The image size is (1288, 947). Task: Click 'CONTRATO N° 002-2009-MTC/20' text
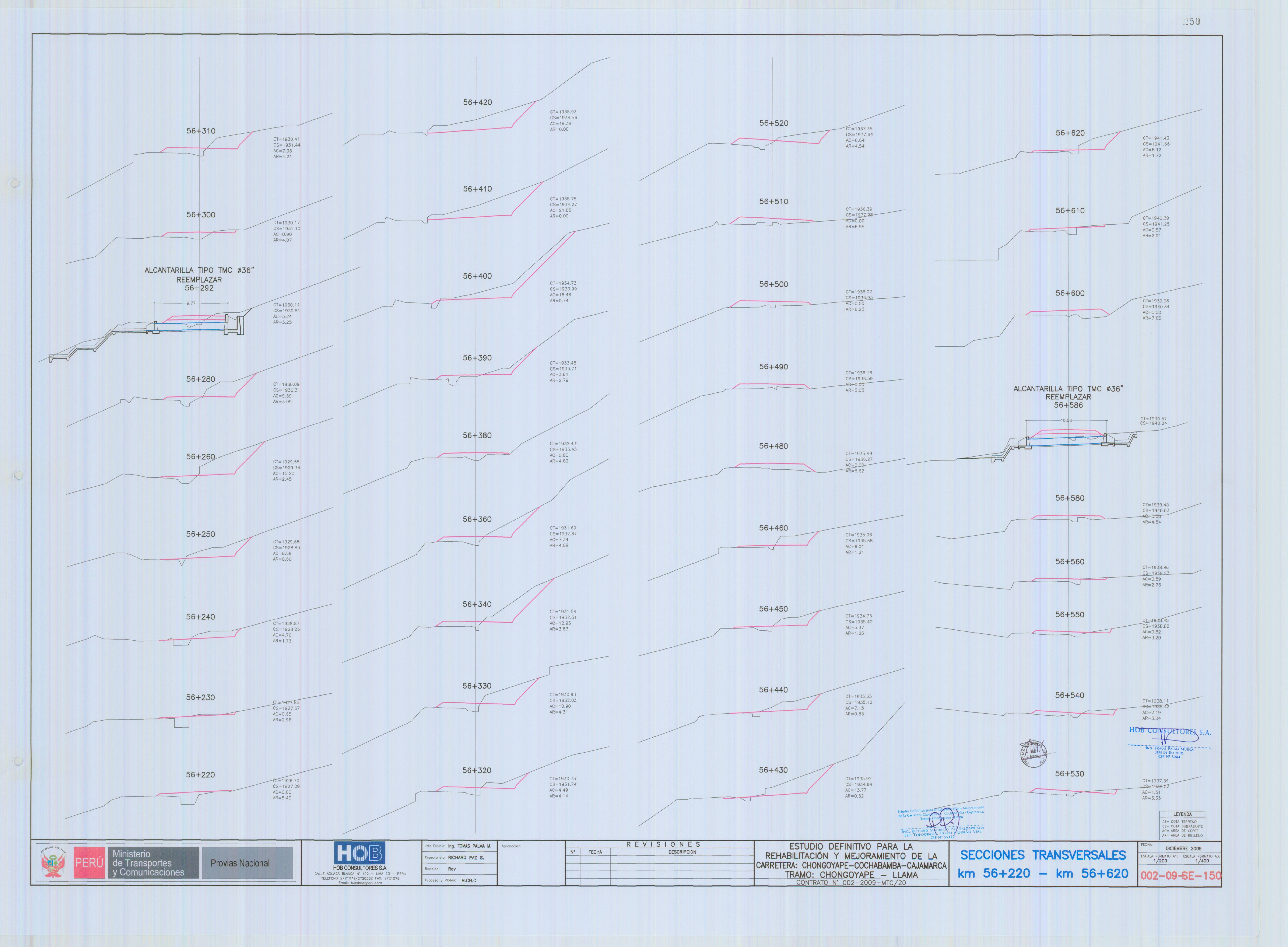tap(851, 883)
